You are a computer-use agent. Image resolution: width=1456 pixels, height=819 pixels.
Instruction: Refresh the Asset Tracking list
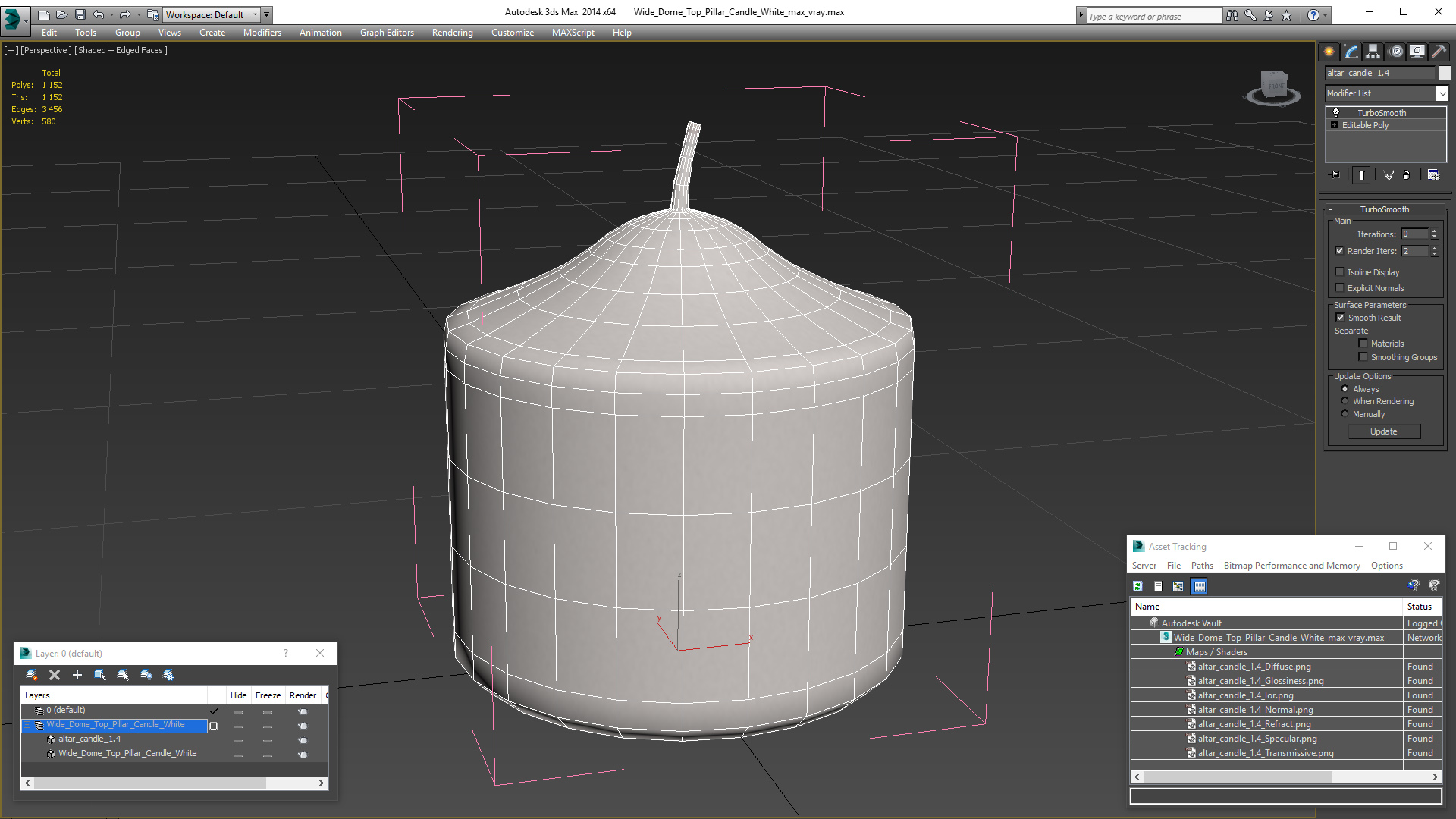point(1137,586)
